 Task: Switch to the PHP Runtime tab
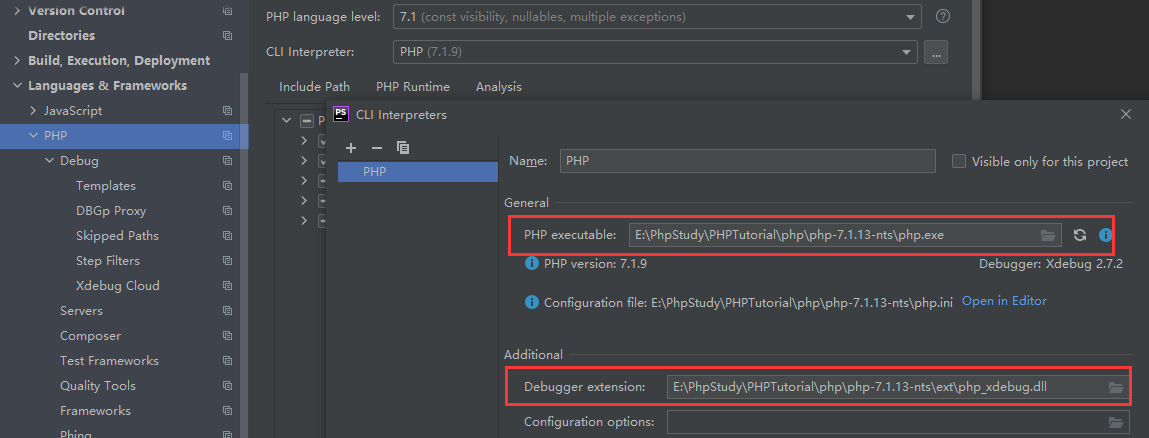point(413,86)
